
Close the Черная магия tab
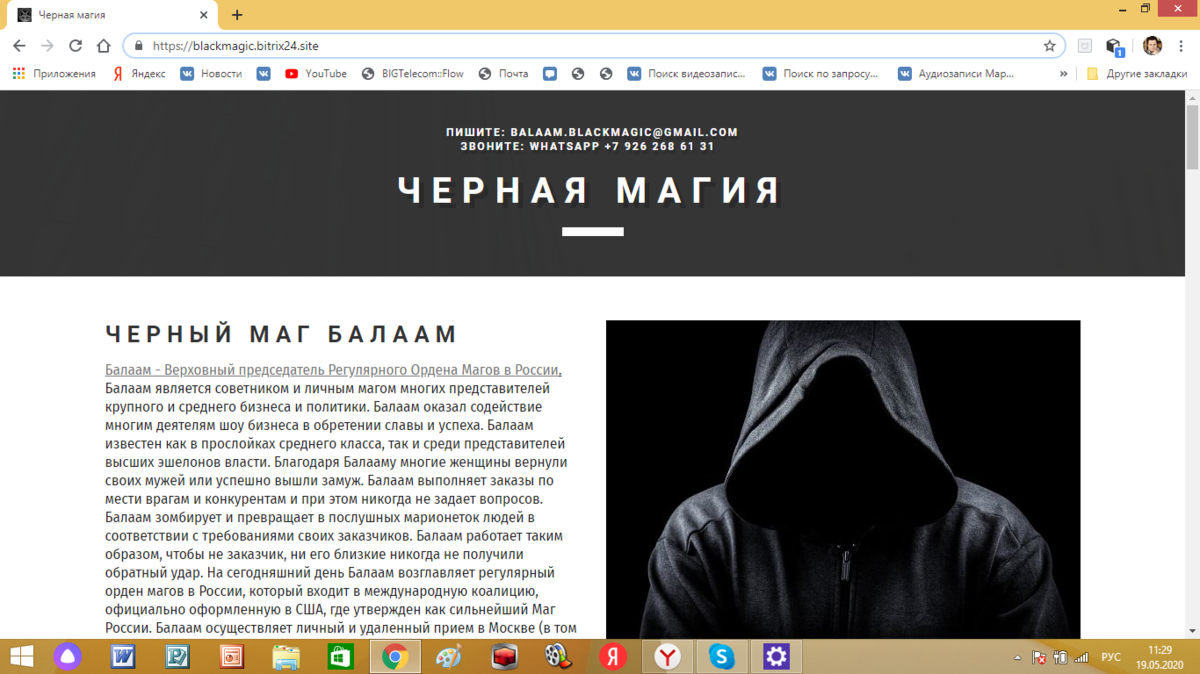[203, 15]
